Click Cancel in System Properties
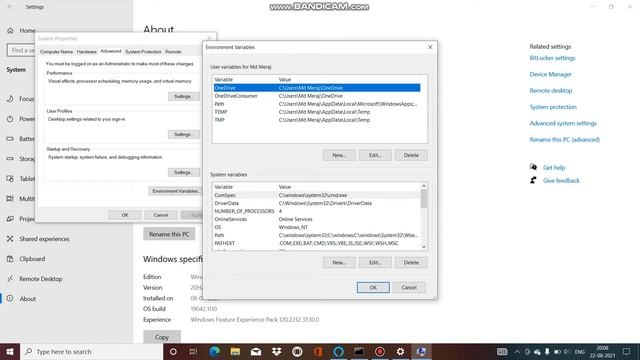640x360 pixels. point(161,215)
